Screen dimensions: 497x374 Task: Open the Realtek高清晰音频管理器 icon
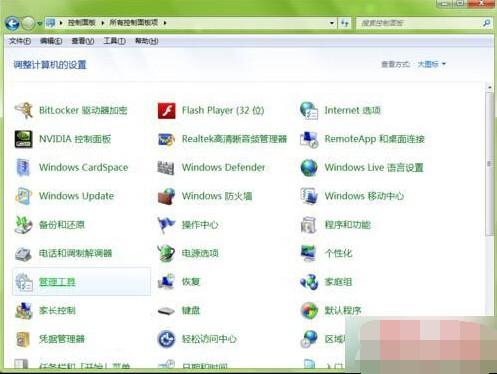[166, 139]
